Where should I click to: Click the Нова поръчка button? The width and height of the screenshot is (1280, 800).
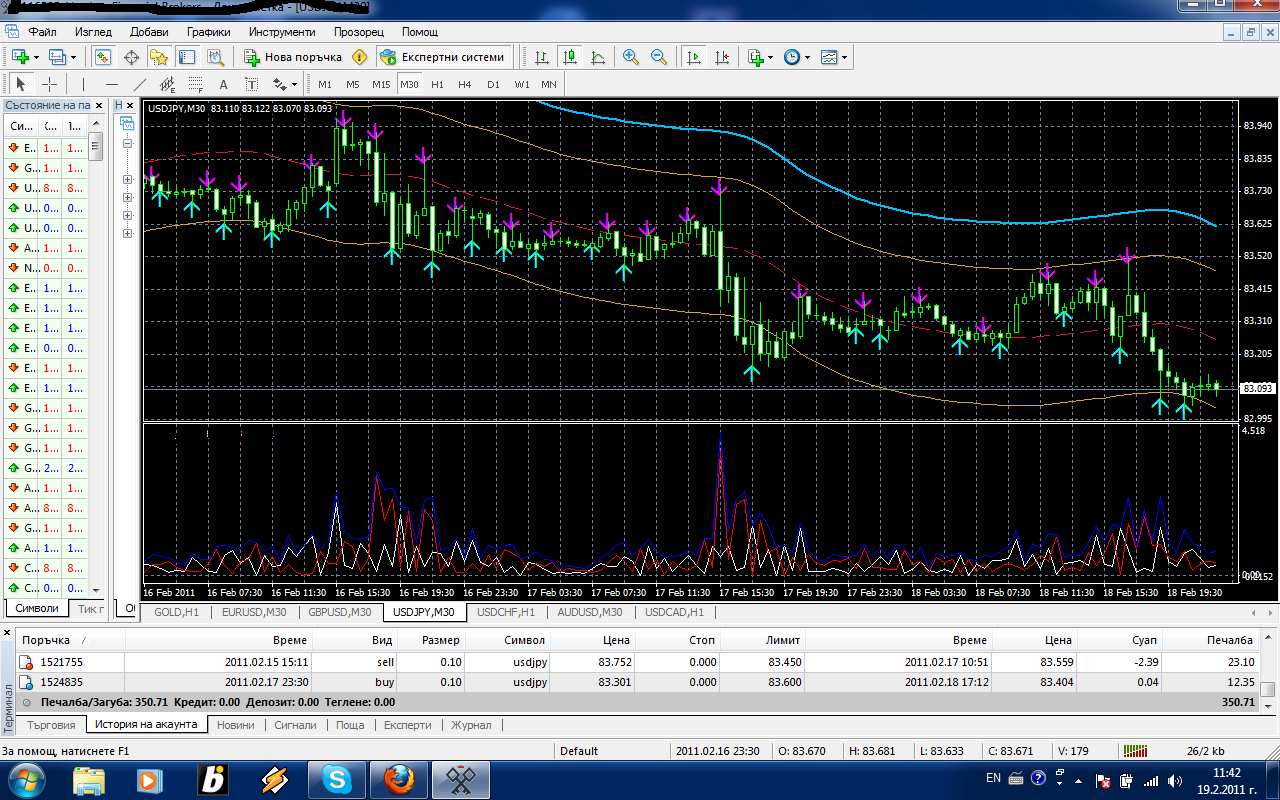click(293, 57)
